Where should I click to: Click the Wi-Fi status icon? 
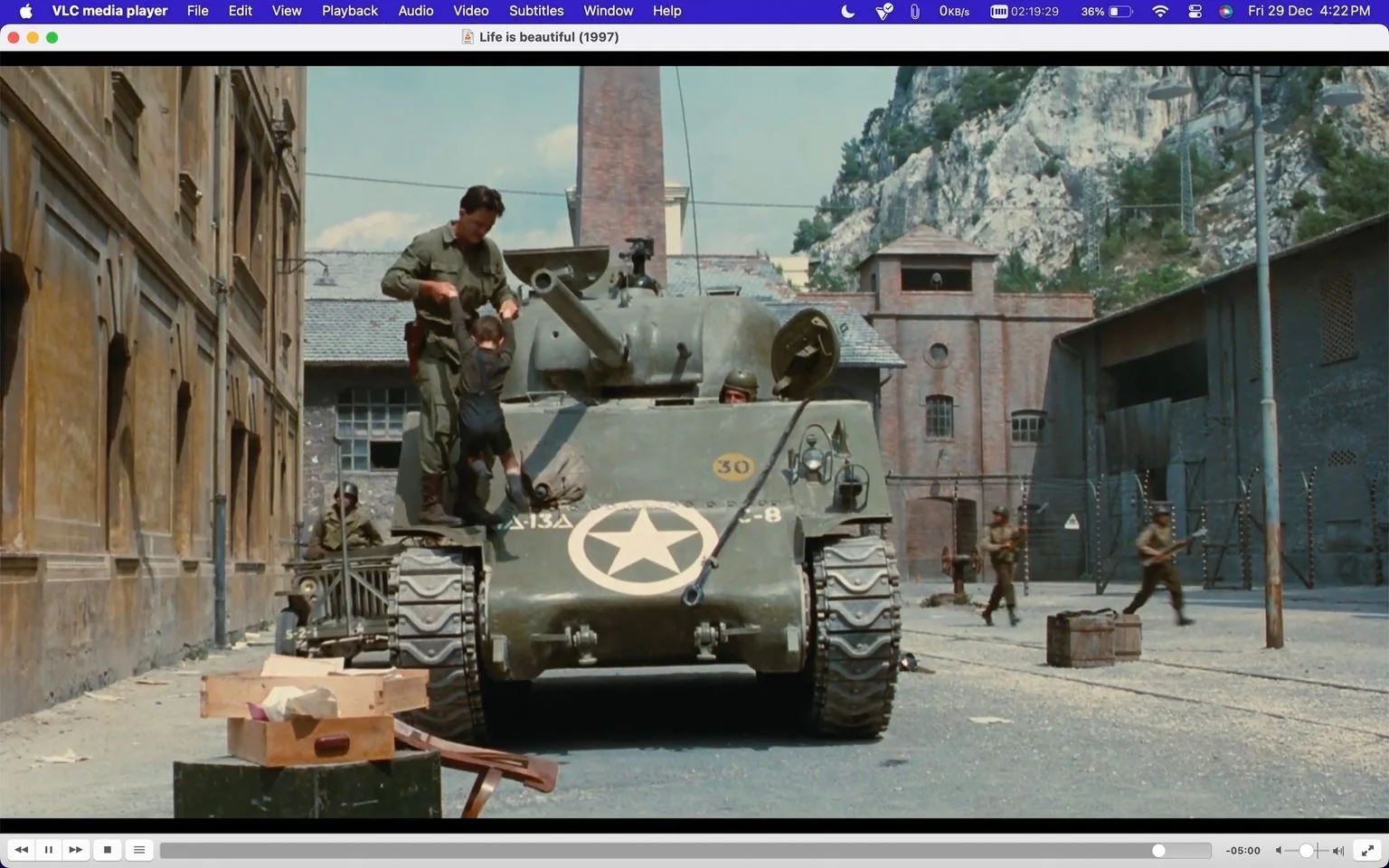tap(1160, 11)
